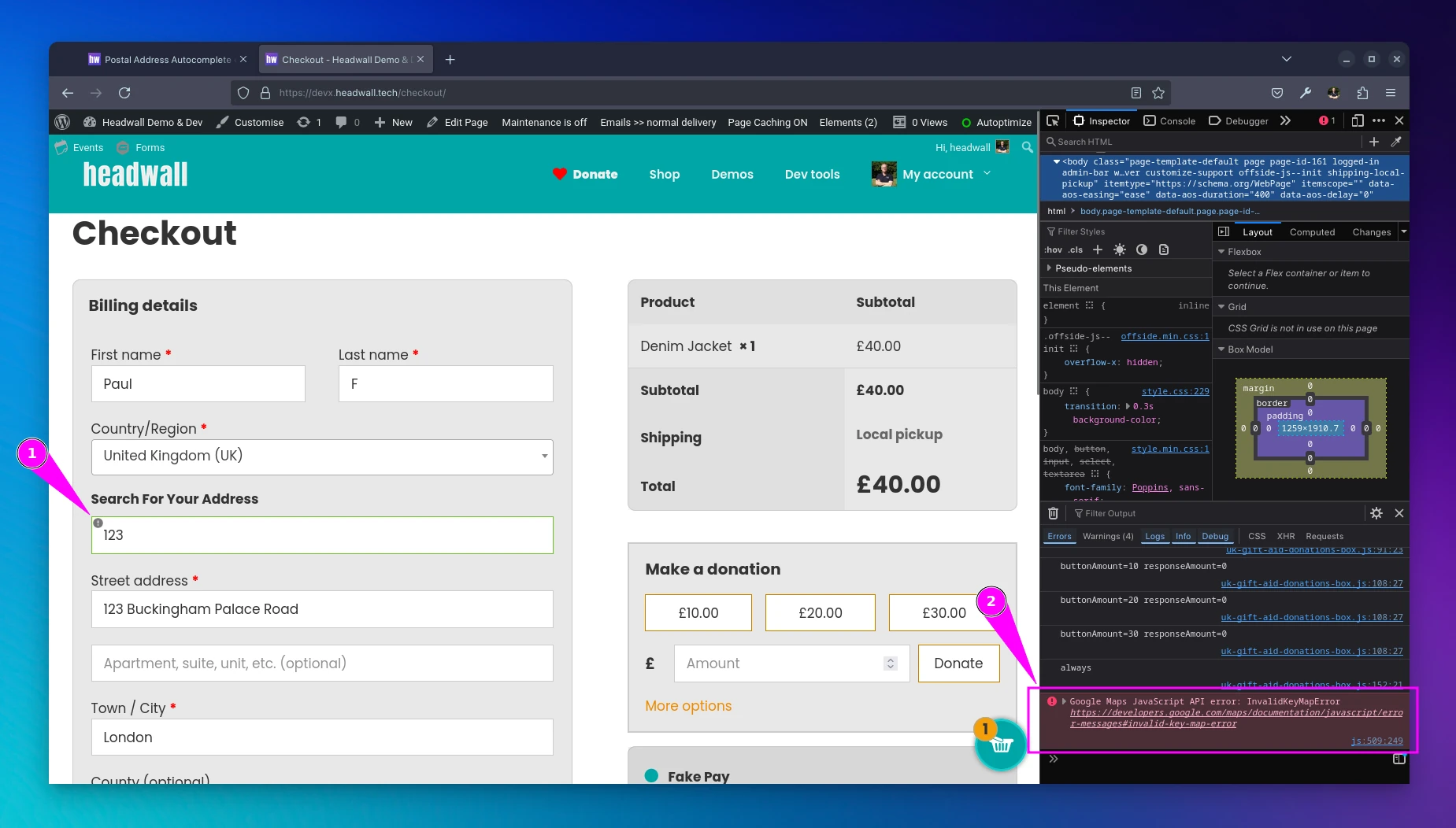
Task: Select the Changes sidebar tab
Action: click(1371, 232)
